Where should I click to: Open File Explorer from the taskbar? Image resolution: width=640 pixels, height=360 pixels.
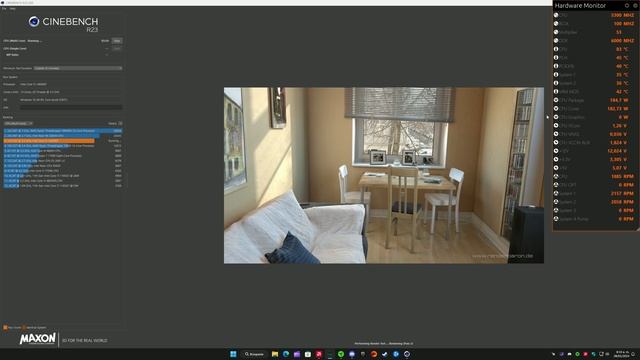click(x=275, y=354)
